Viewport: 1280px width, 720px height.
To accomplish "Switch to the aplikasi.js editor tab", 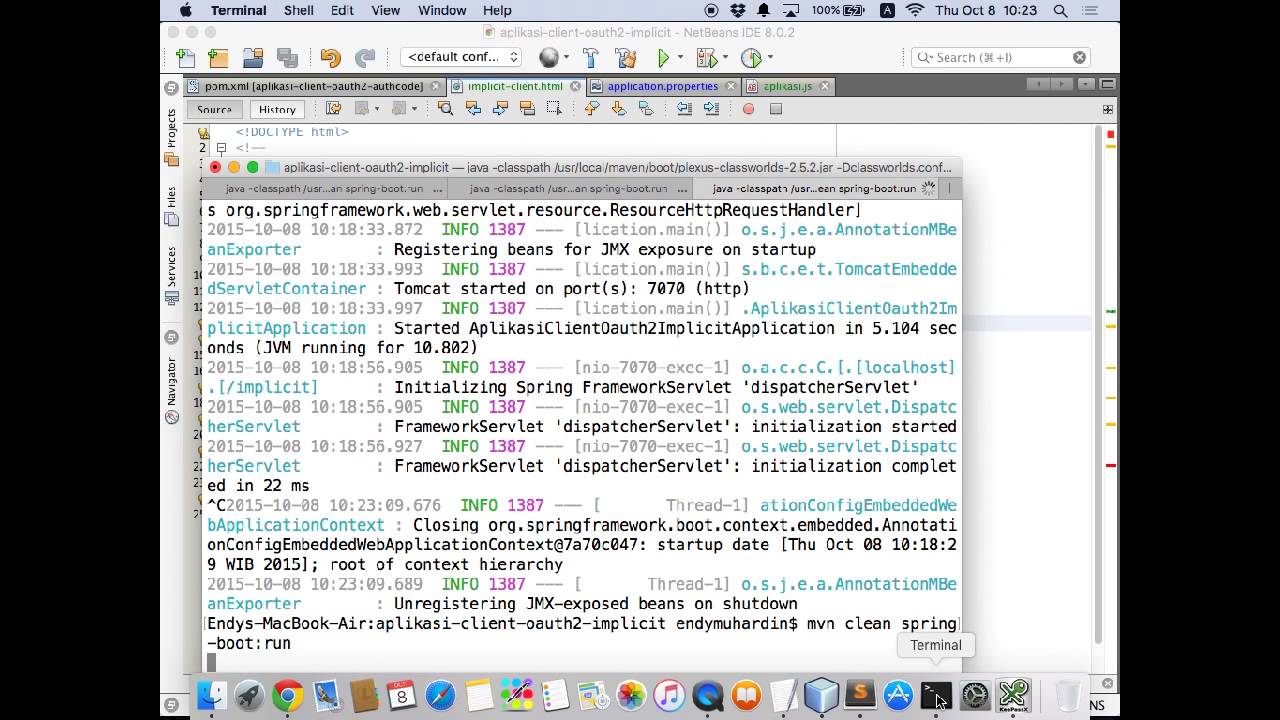I will (787, 86).
